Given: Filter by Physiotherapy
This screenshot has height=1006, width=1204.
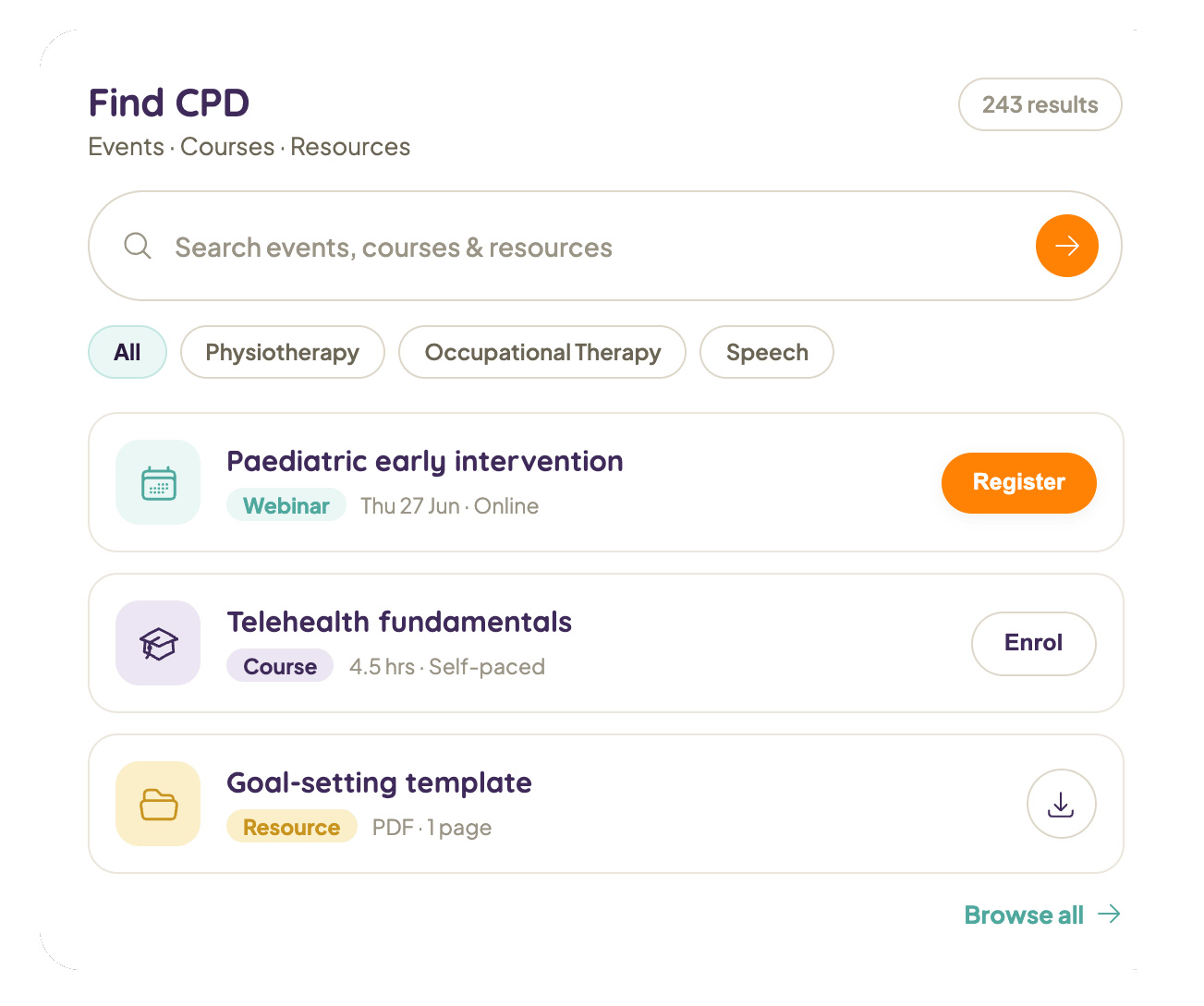Looking at the screenshot, I should point(283,352).
